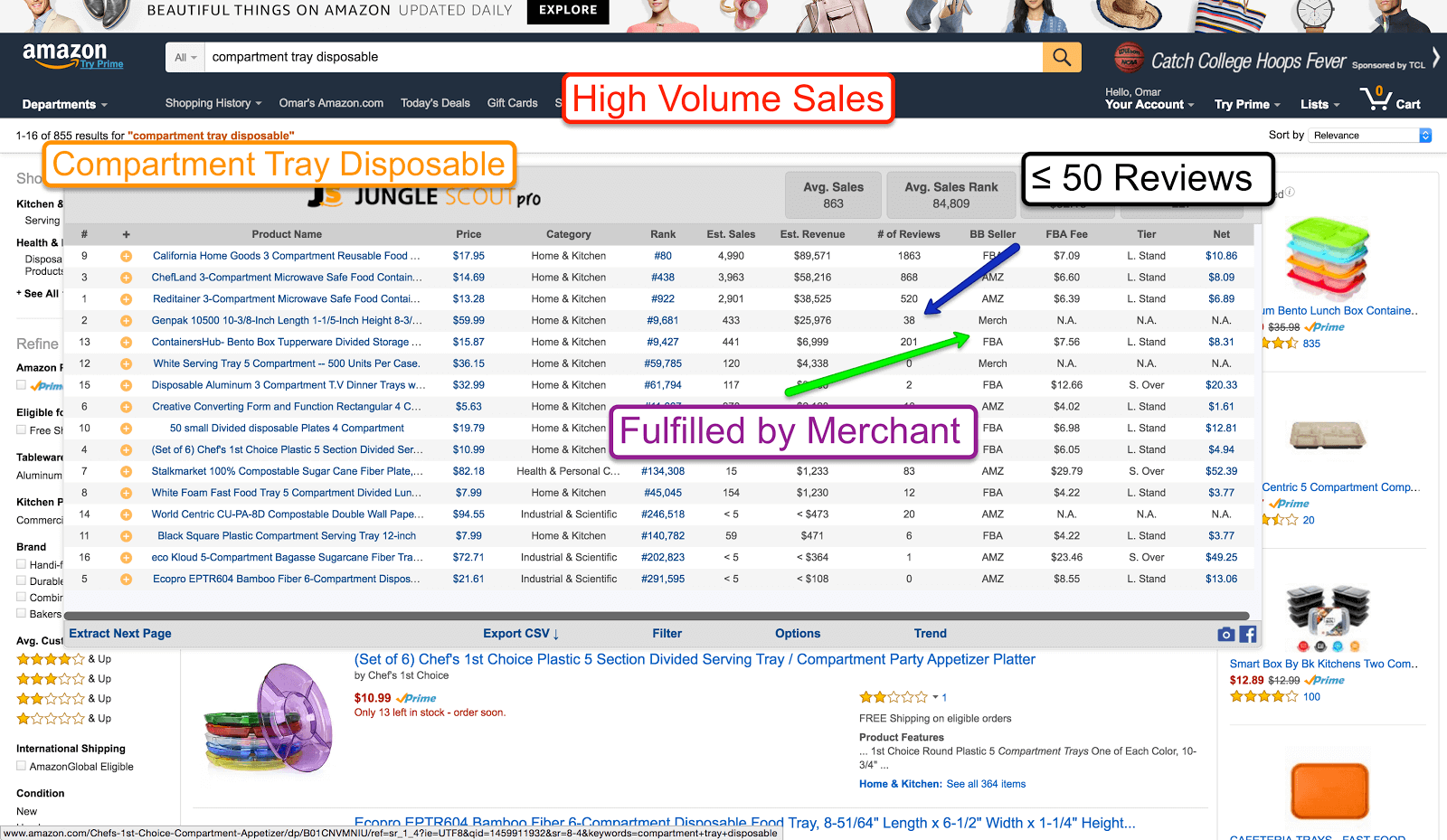The height and width of the screenshot is (840, 1447).
Task: Open Chef's 1st Choice product thumbnail image
Action: point(270,717)
